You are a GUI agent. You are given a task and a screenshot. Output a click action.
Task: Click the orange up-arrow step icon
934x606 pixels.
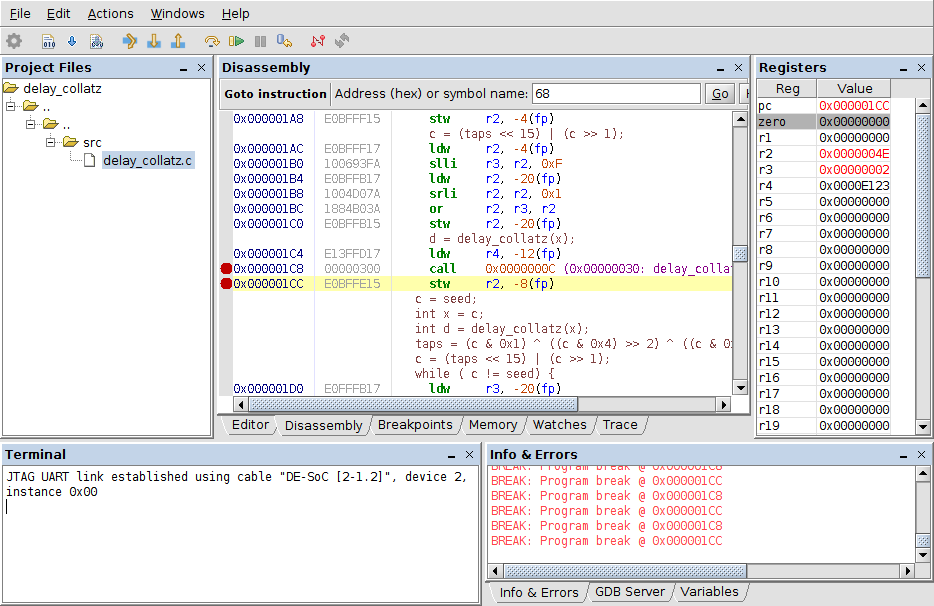(178, 41)
